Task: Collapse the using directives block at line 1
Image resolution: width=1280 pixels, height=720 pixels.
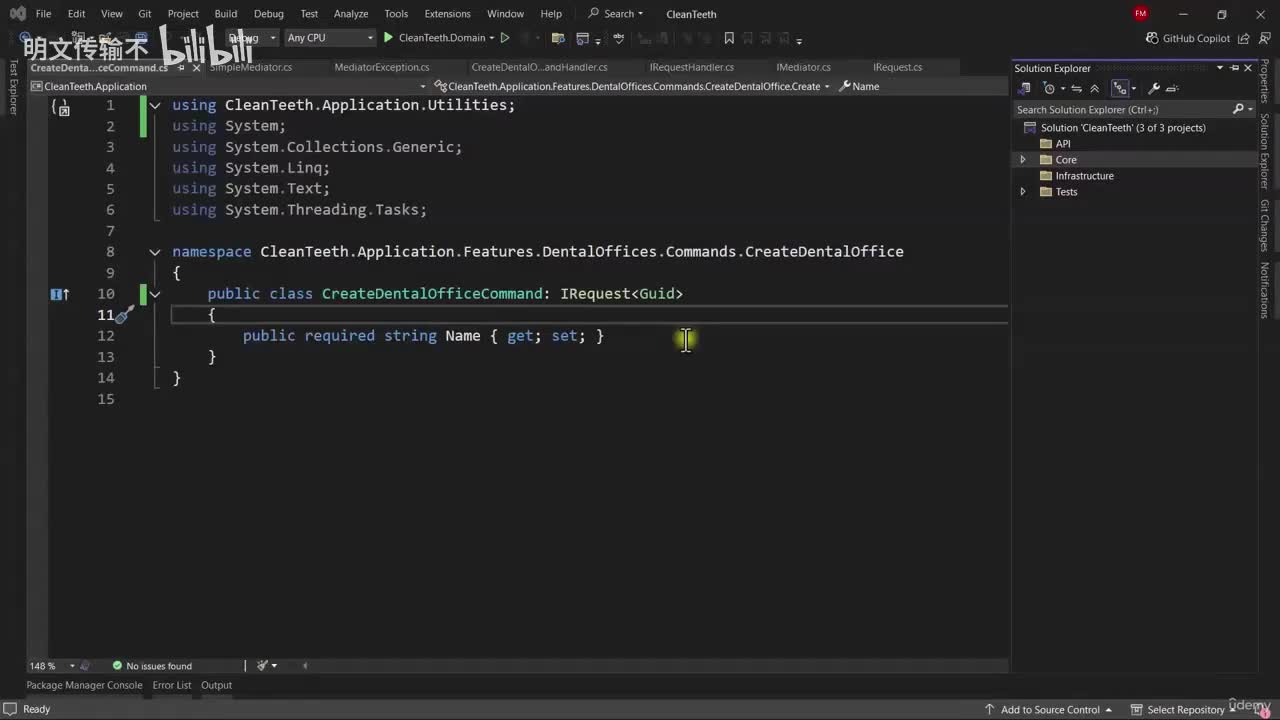Action: pyautogui.click(x=155, y=105)
